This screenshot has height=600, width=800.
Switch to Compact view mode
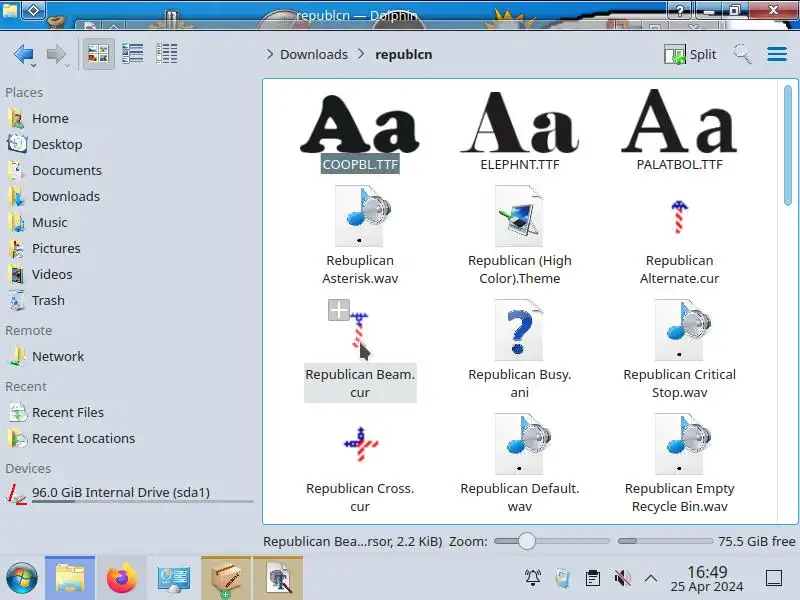(x=133, y=53)
